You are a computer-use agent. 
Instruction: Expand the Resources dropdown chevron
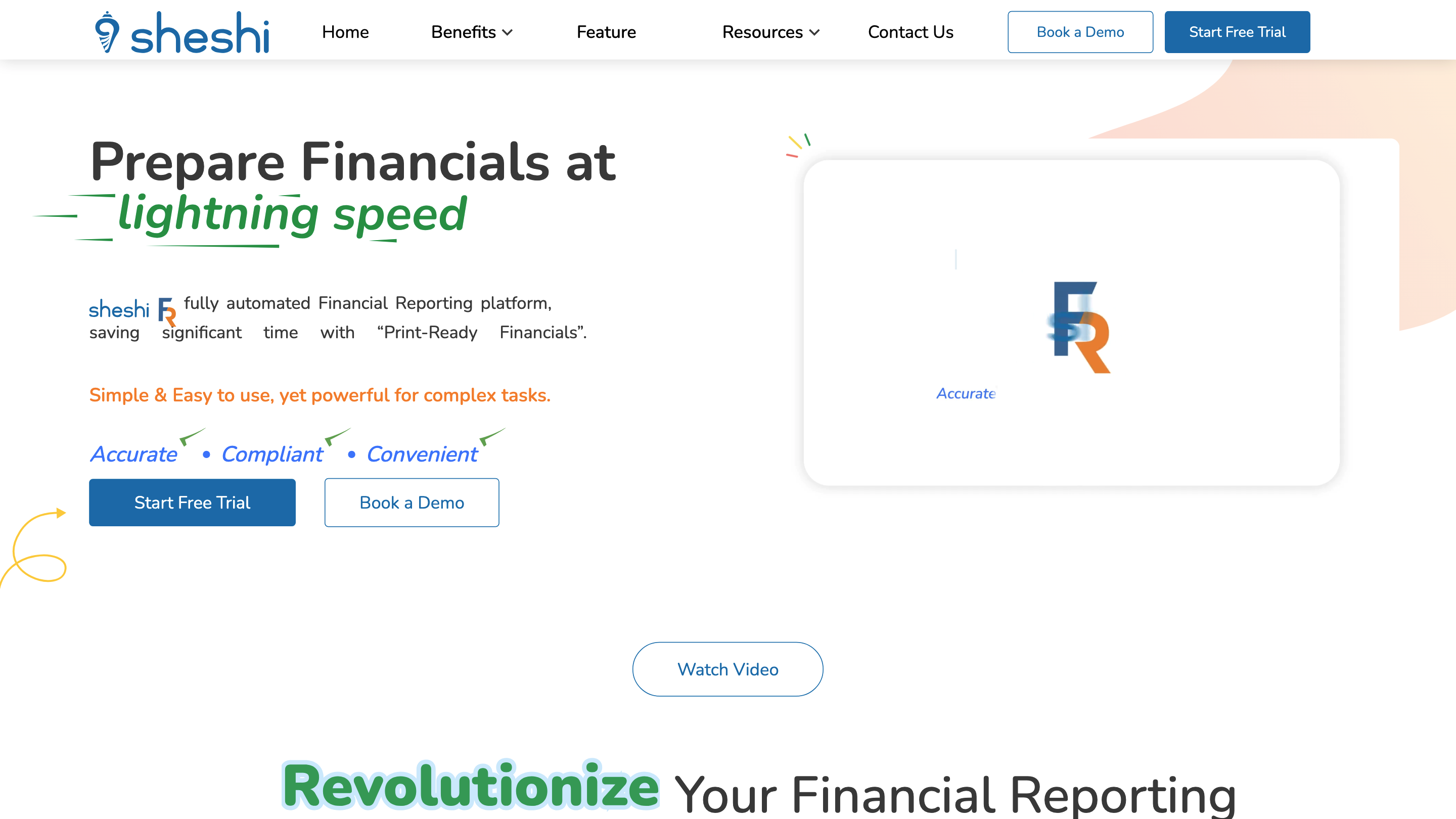(x=814, y=33)
